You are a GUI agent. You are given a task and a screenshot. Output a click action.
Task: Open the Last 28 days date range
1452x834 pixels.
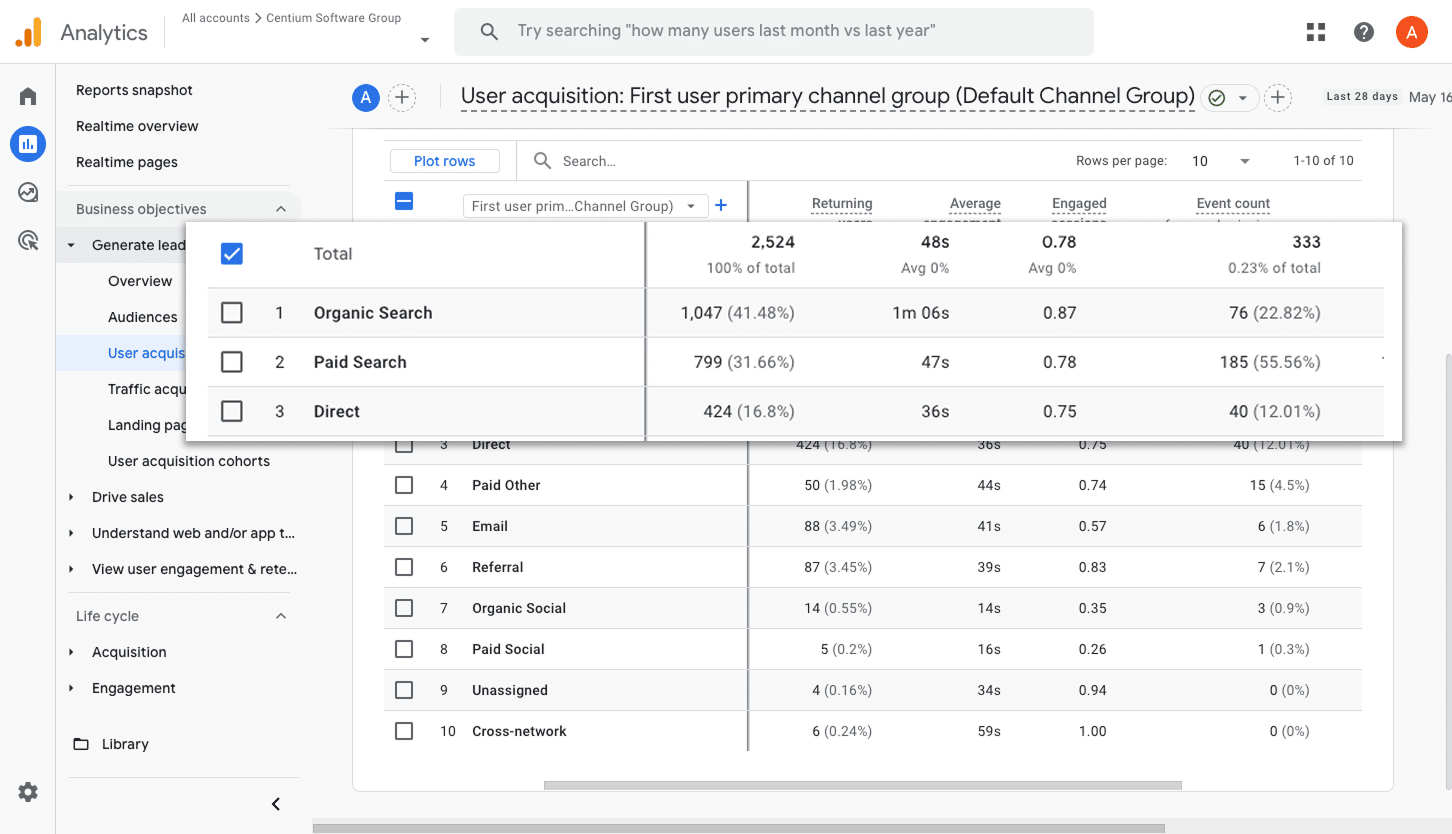pyautogui.click(x=1362, y=97)
